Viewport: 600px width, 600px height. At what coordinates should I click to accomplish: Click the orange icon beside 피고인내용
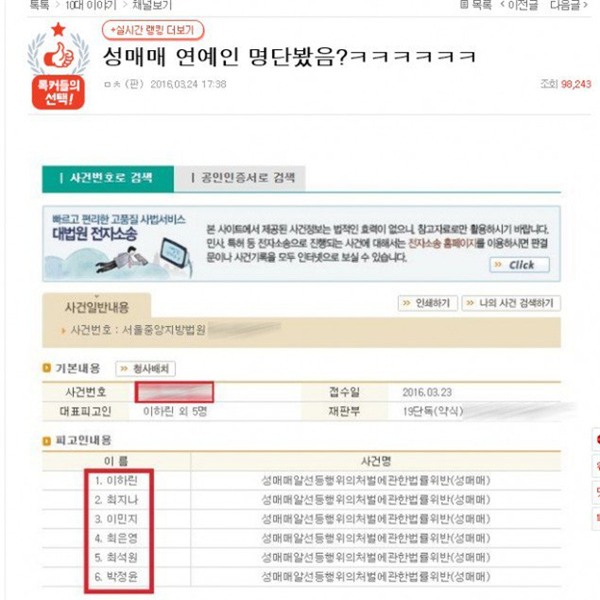click(x=47, y=441)
